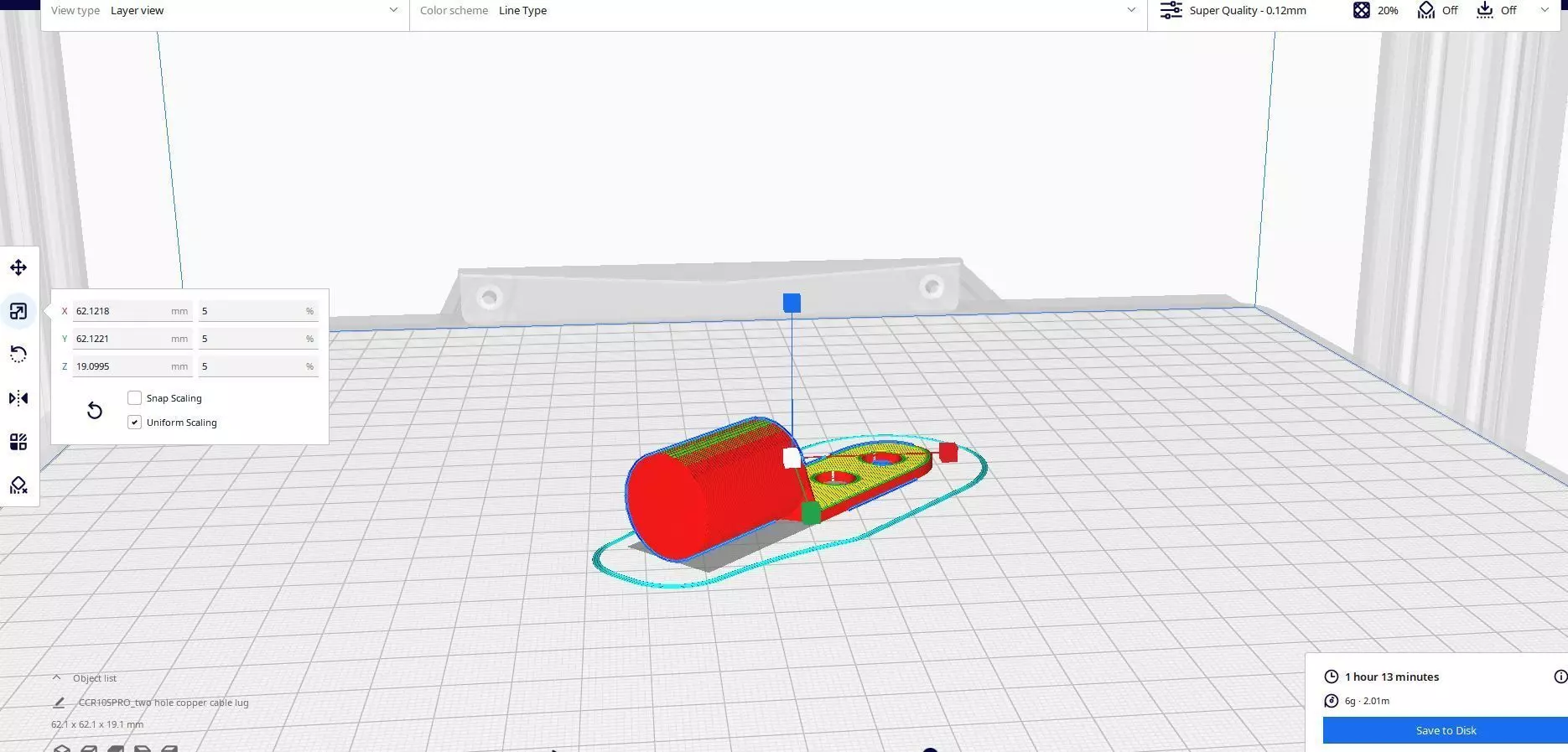
Task: Open the View type dropdown
Action: (225, 11)
